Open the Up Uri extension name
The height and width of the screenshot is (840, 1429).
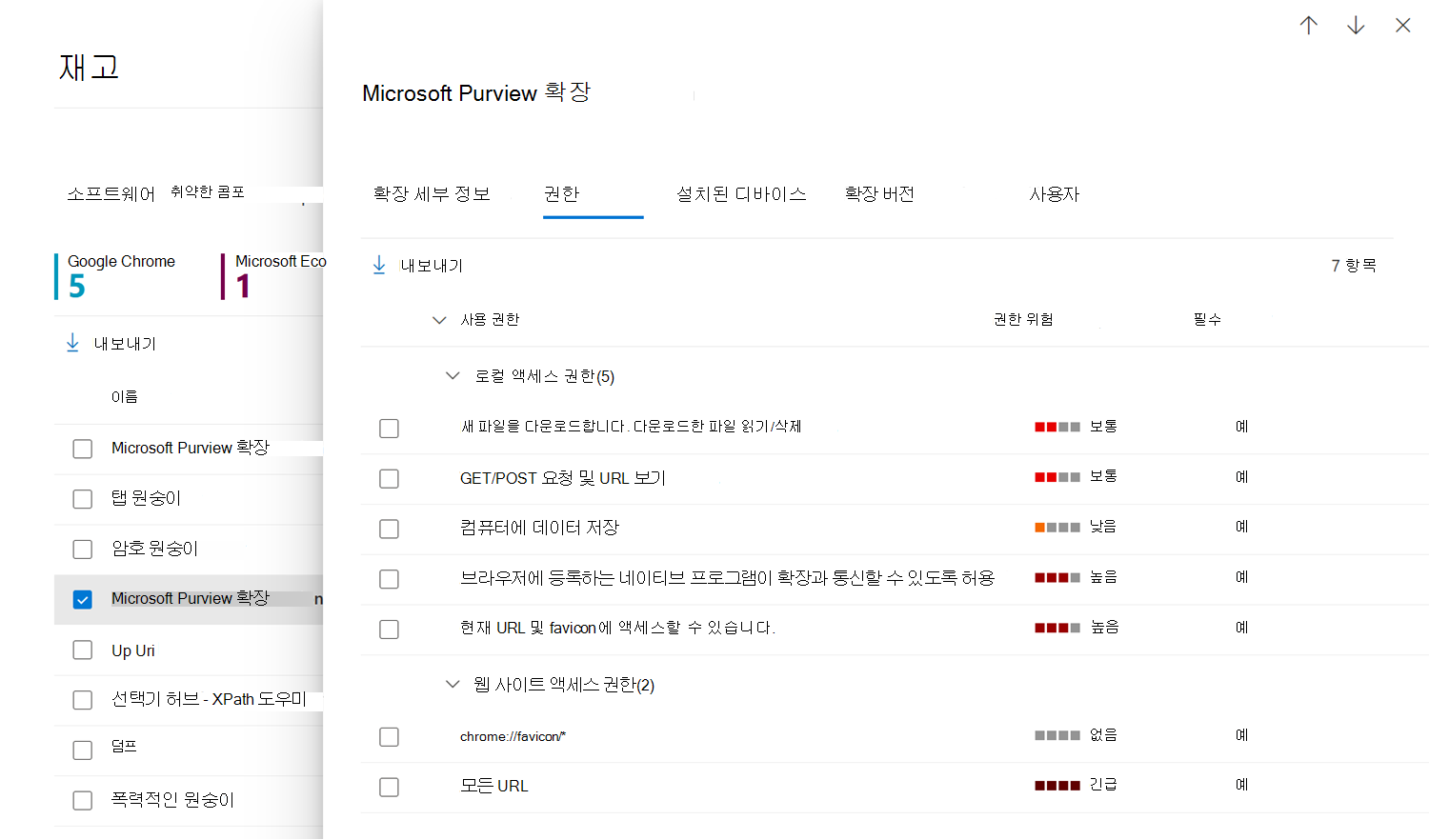132,650
